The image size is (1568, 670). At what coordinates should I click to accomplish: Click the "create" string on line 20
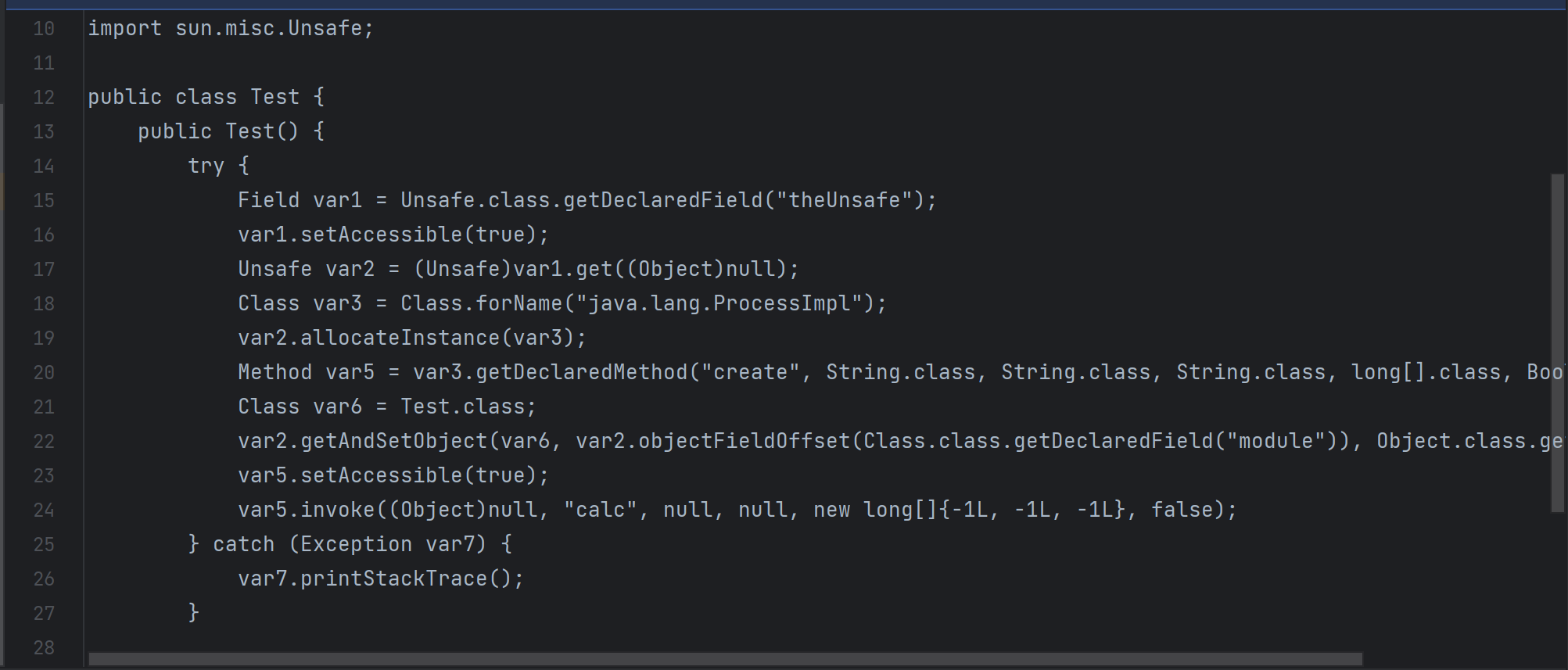(x=750, y=373)
